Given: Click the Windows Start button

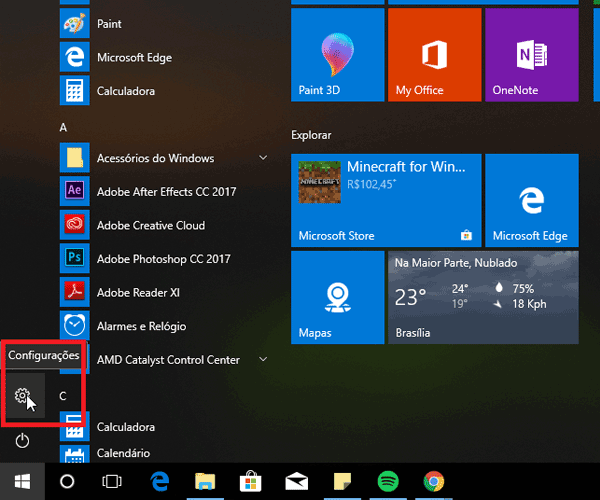Looking at the screenshot, I should coord(22,481).
